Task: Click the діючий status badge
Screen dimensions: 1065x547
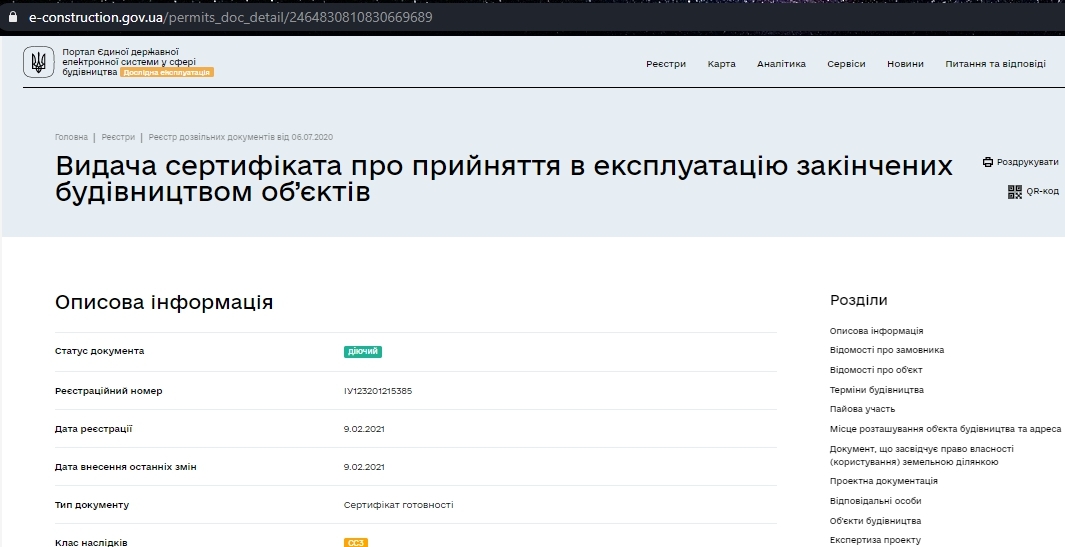Action: click(363, 351)
